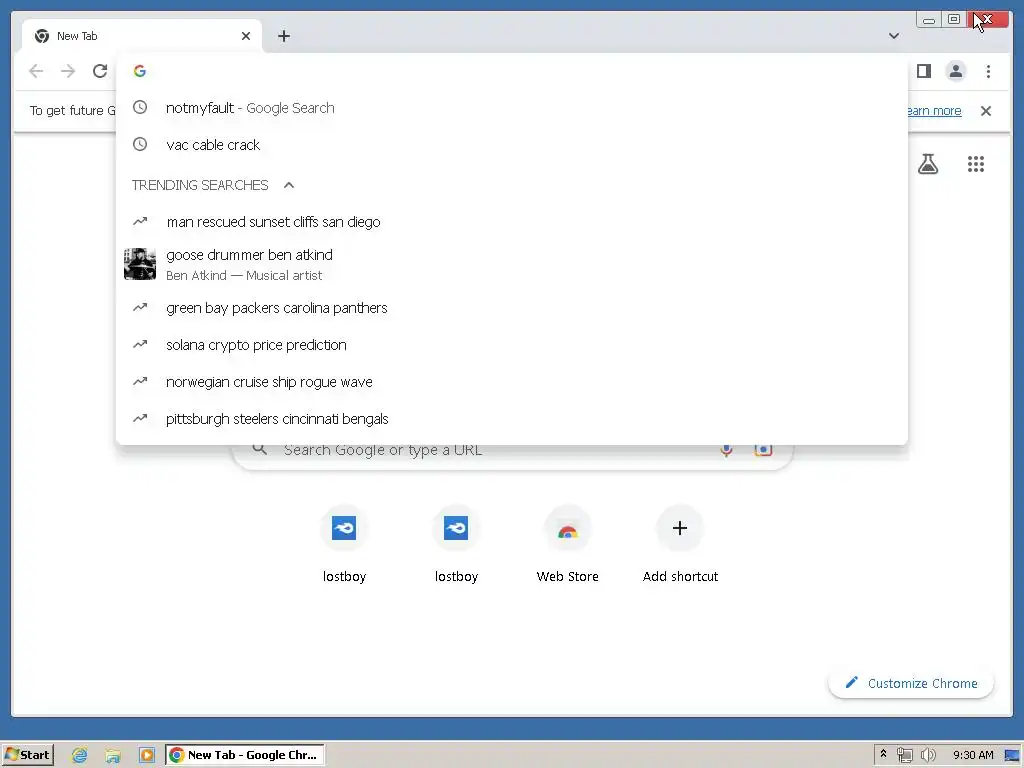Open the Chrome Labs flask icon
The width and height of the screenshot is (1024, 768).
pos(927,164)
